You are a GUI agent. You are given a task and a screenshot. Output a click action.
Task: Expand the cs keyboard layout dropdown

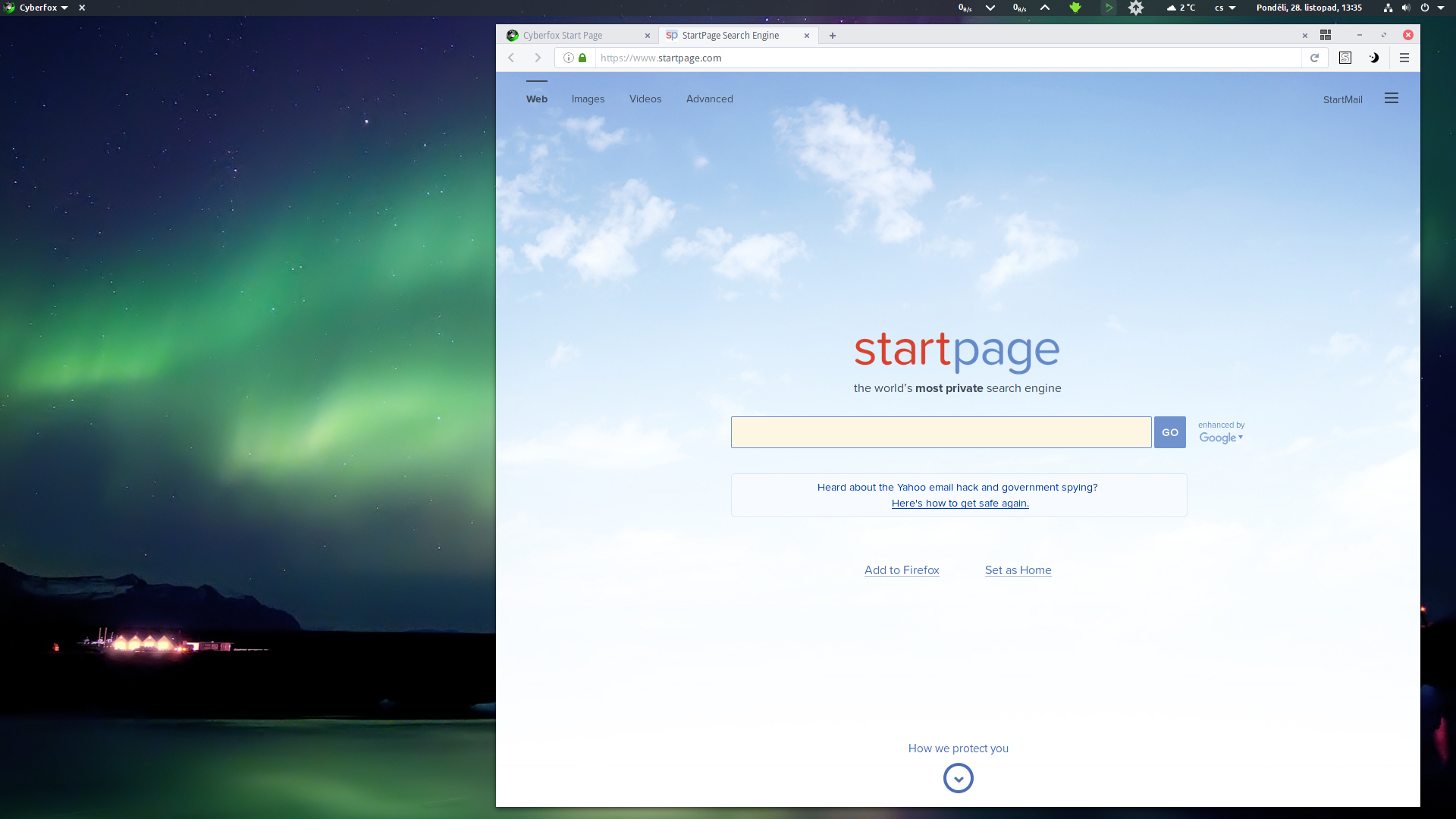click(1225, 8)
